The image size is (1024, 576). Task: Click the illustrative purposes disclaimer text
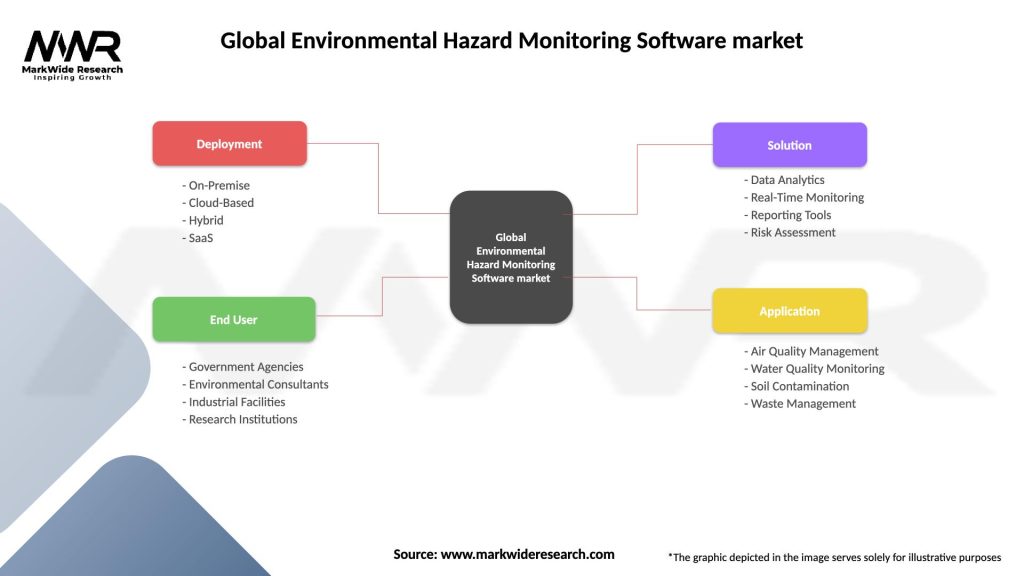coord(835,556)
